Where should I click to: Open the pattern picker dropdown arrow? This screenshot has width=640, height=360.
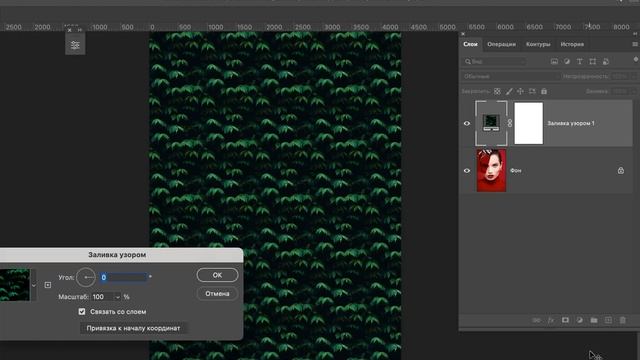coord(34,285)
